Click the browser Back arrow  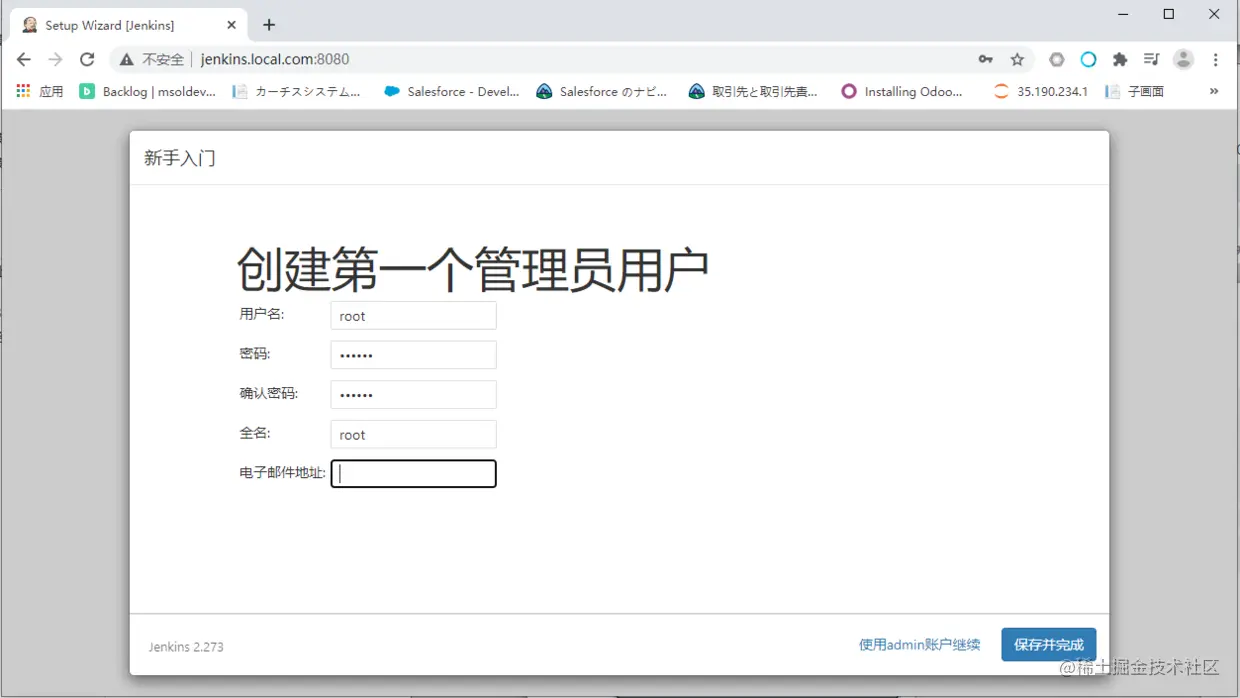[24, 60]
